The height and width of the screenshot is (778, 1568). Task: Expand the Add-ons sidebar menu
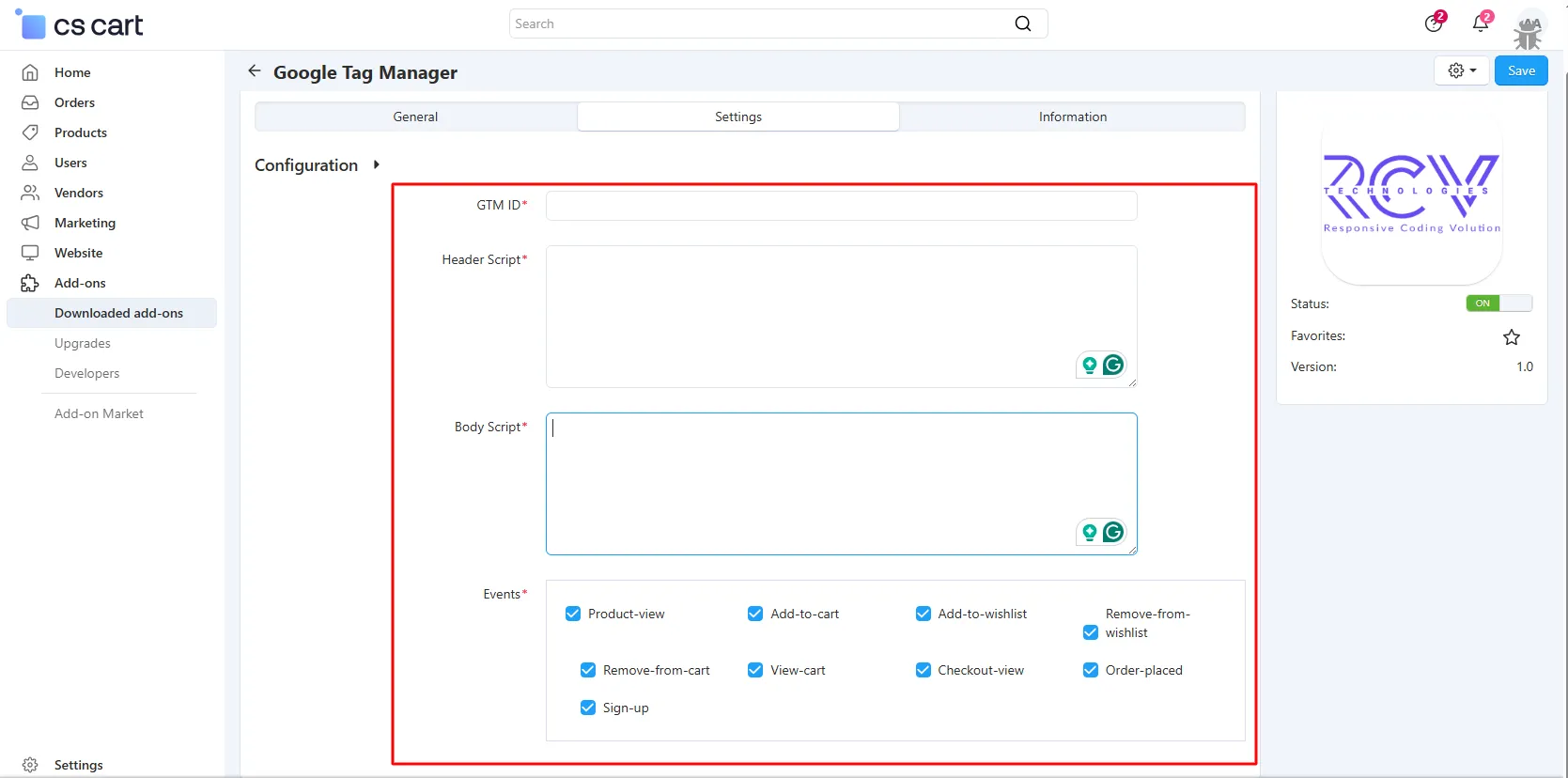pyautogui.click(x=80, y=283)
